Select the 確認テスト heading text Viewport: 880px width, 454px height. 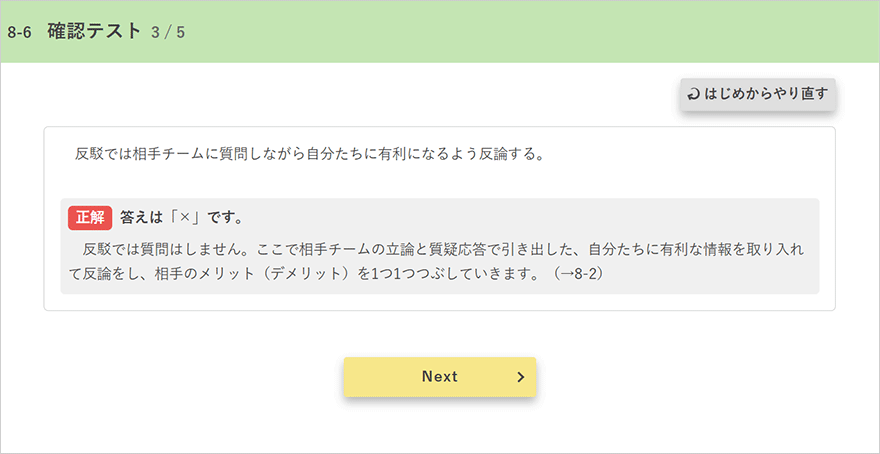(94, 31)
